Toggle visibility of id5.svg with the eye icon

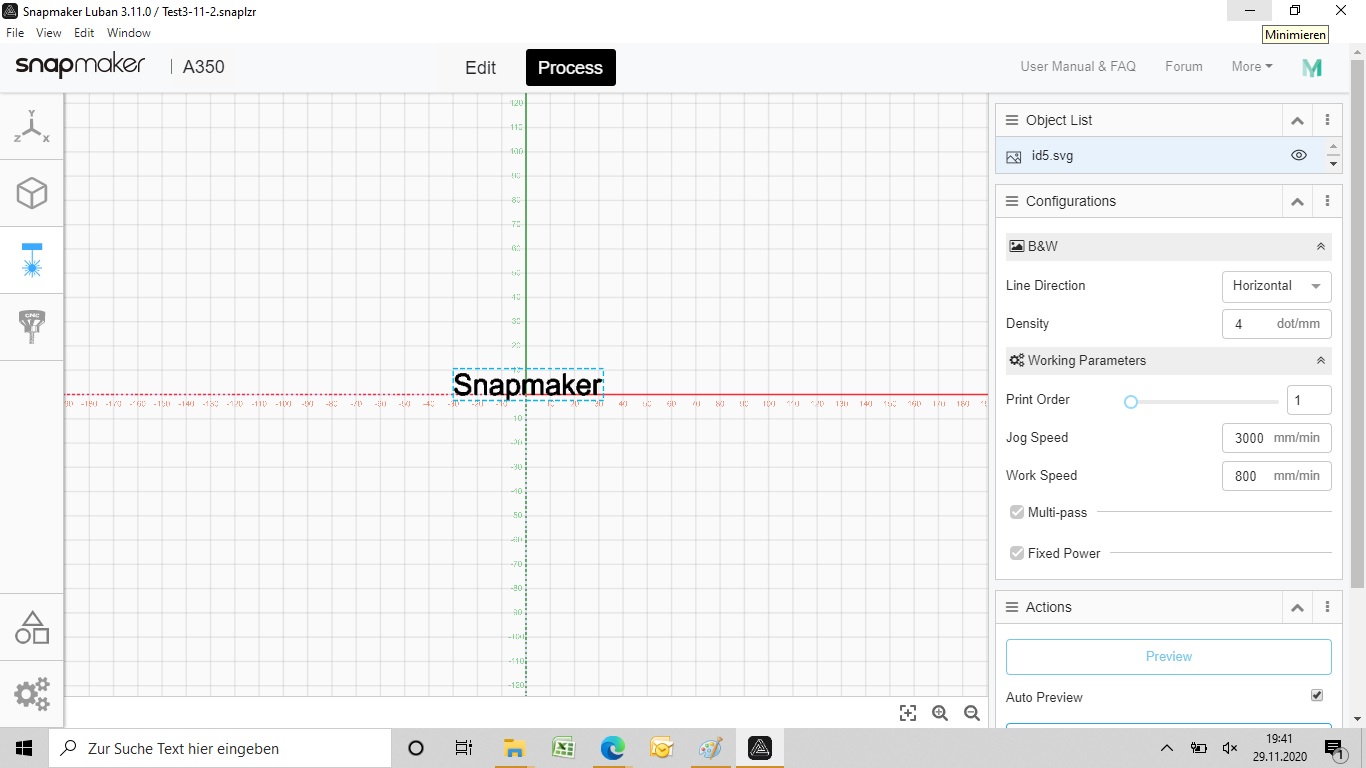point(1298,155)
